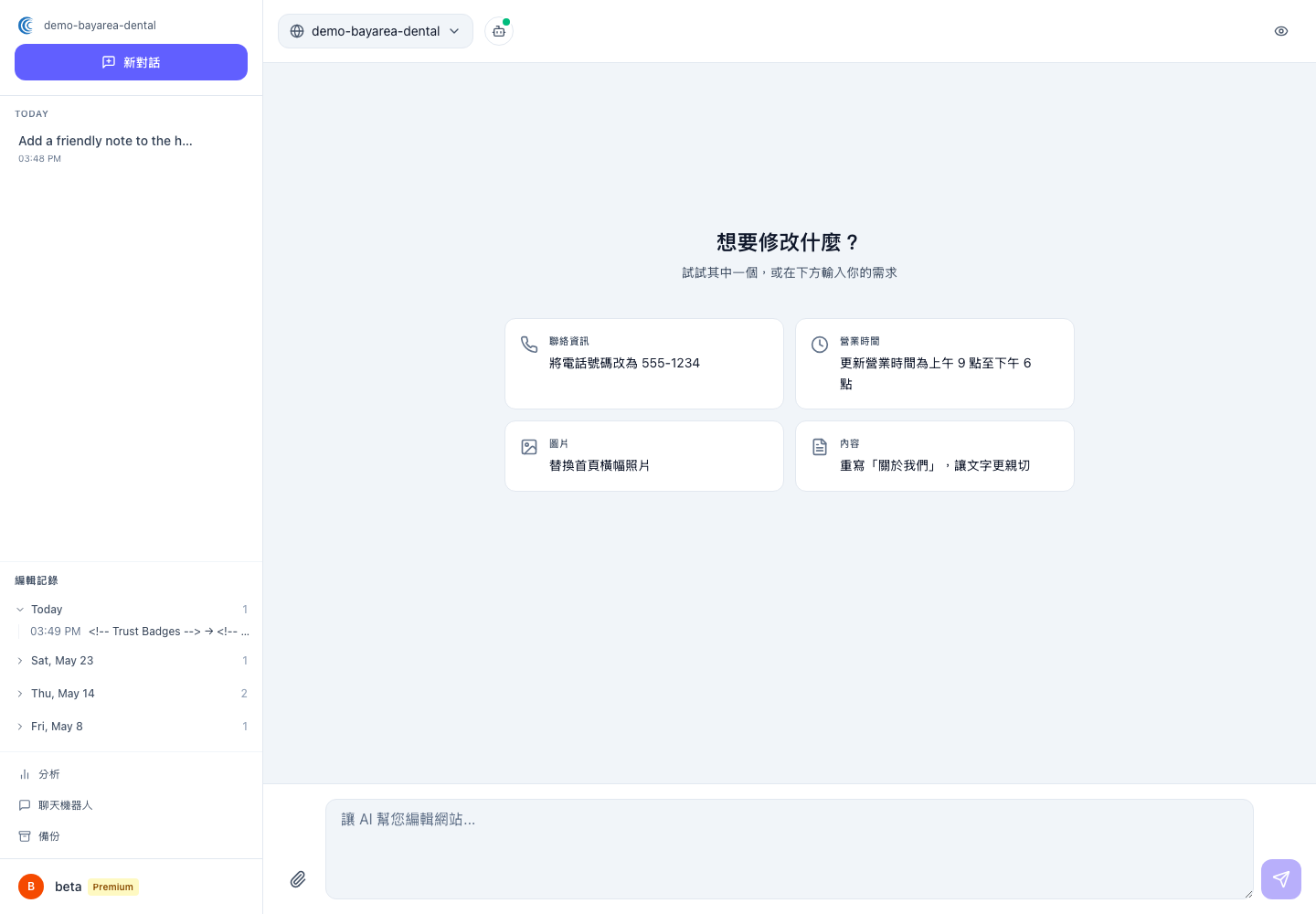Click the beta account name
Image resolution: width=1316 pixels, height=914 pixels.
(x=69, y=887)
